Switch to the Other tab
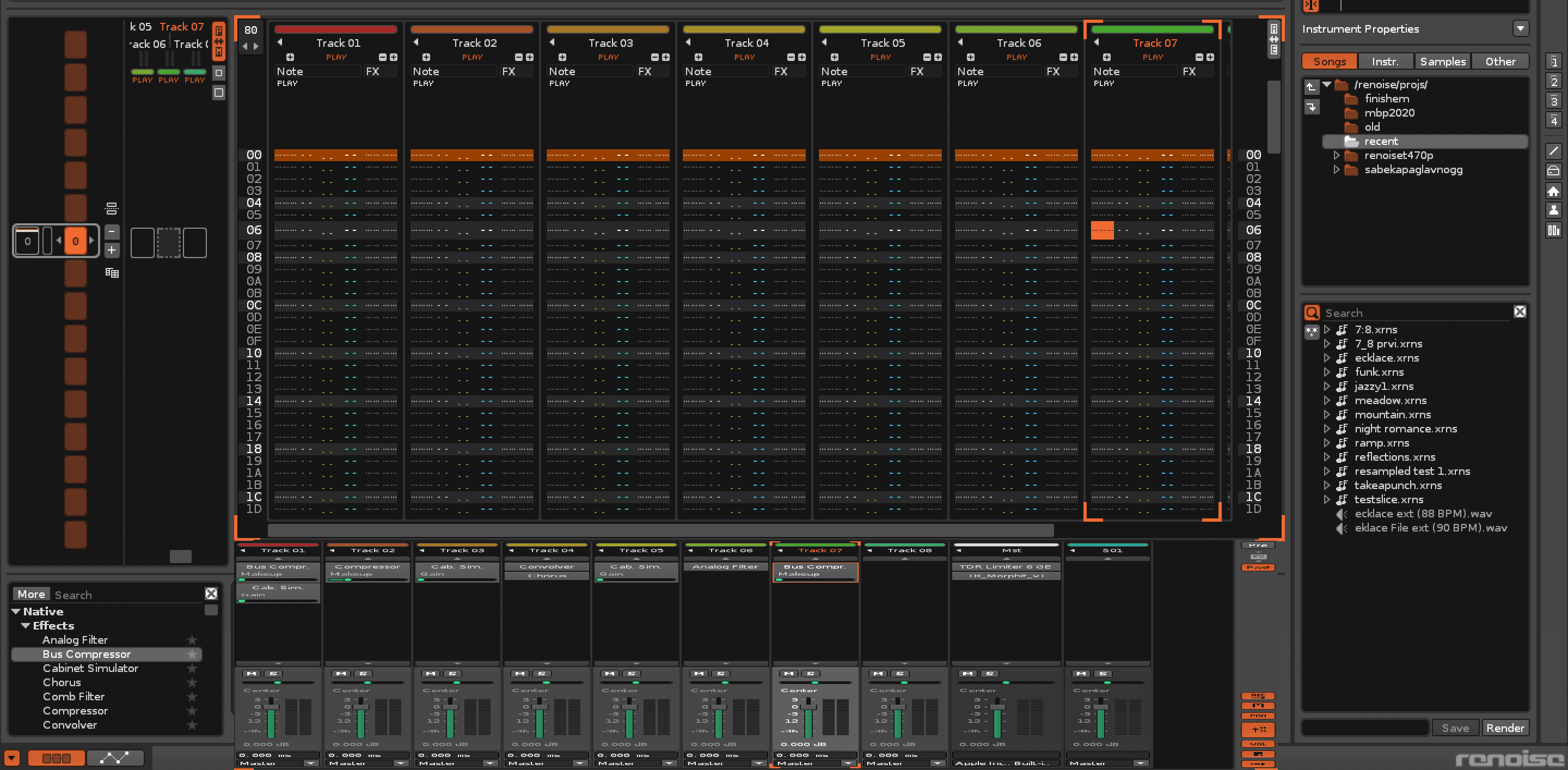The height and width of the screenshot is (770, 1568). 1500,62
